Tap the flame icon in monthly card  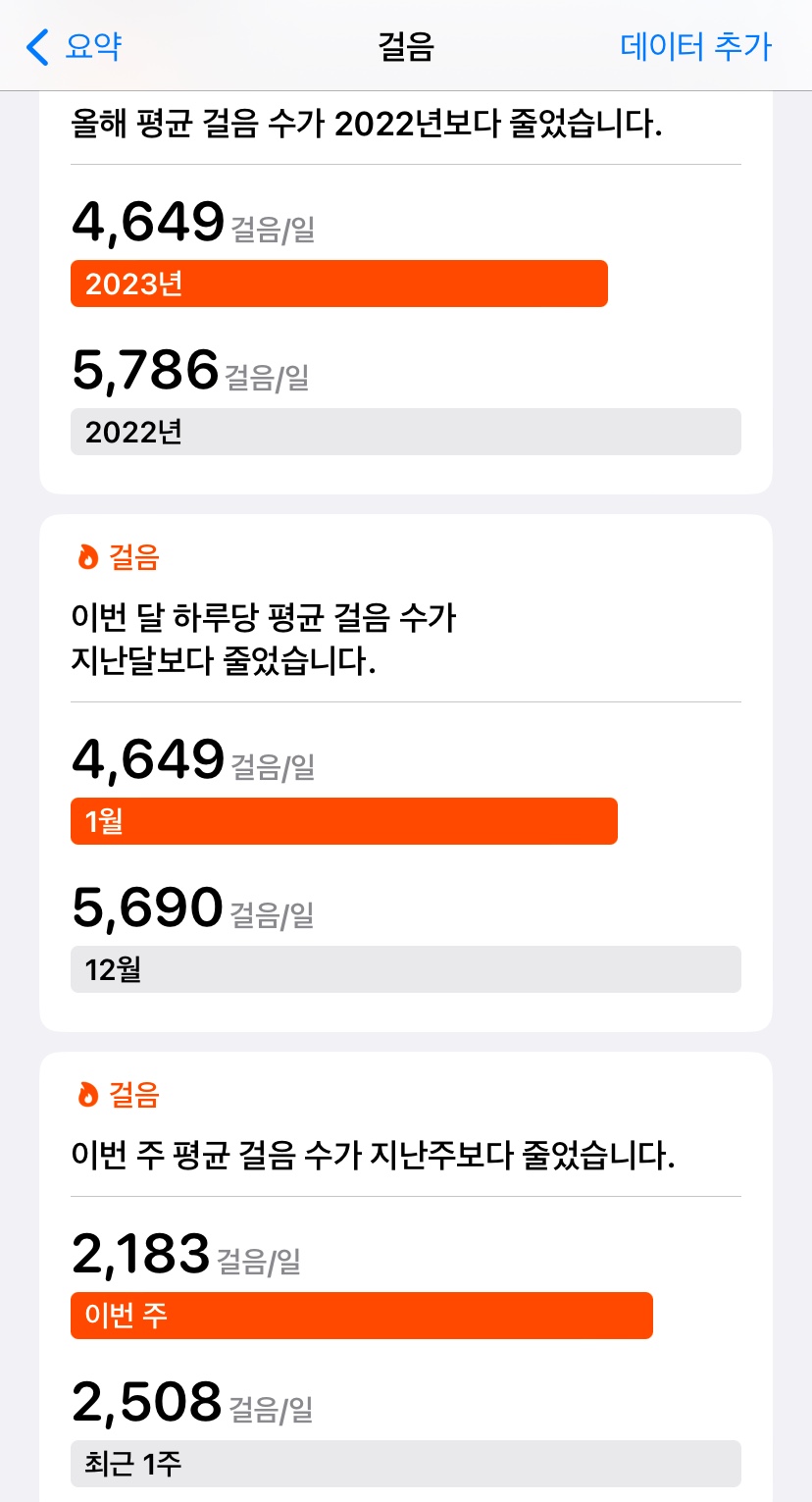coord(88,558)
